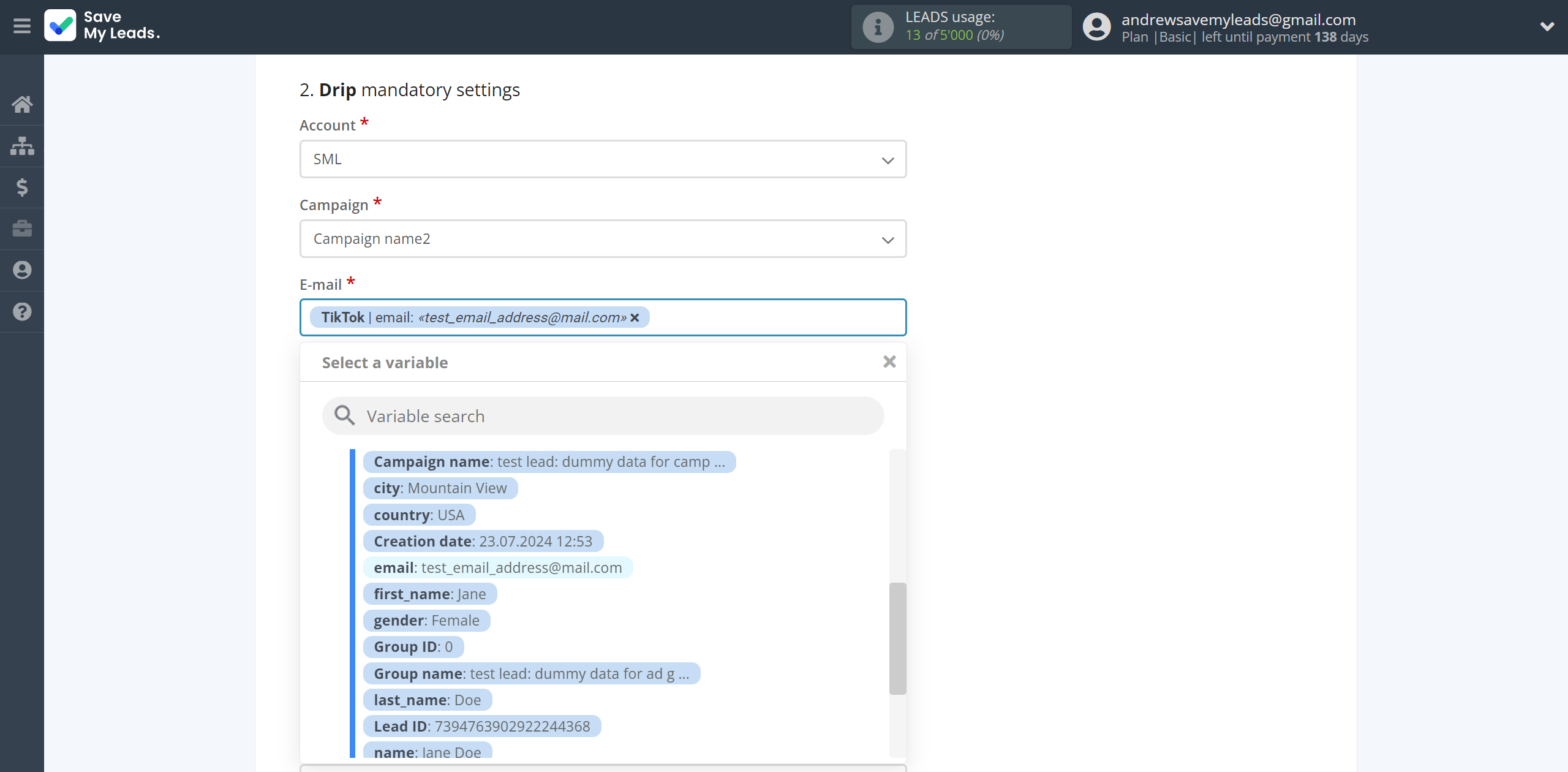Open the hamburger menu

coord(22,26)
